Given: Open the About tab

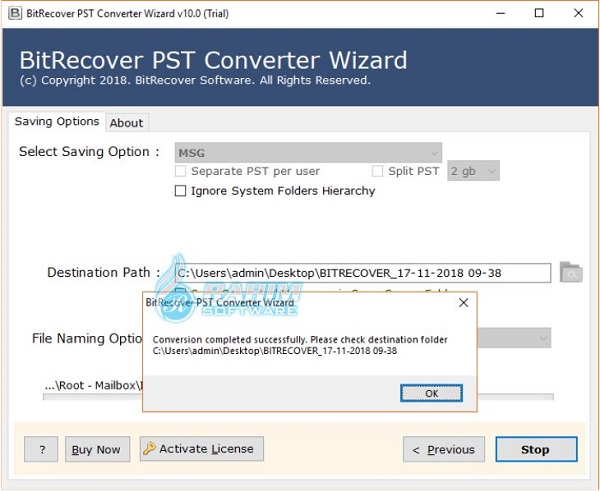Looking at the screenshot, I should [126, 123].
